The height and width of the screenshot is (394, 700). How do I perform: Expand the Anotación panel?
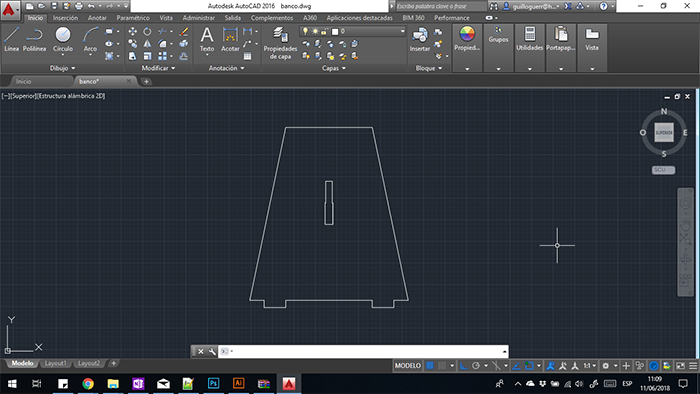pos(227,68)
